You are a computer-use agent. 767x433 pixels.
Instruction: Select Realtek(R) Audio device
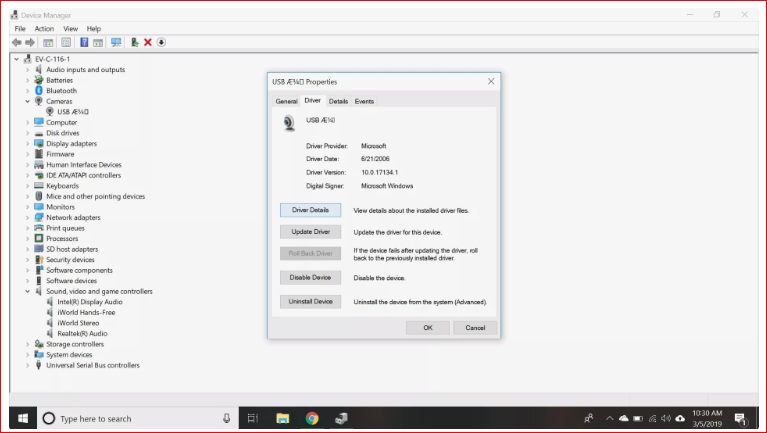pos(77,334)
